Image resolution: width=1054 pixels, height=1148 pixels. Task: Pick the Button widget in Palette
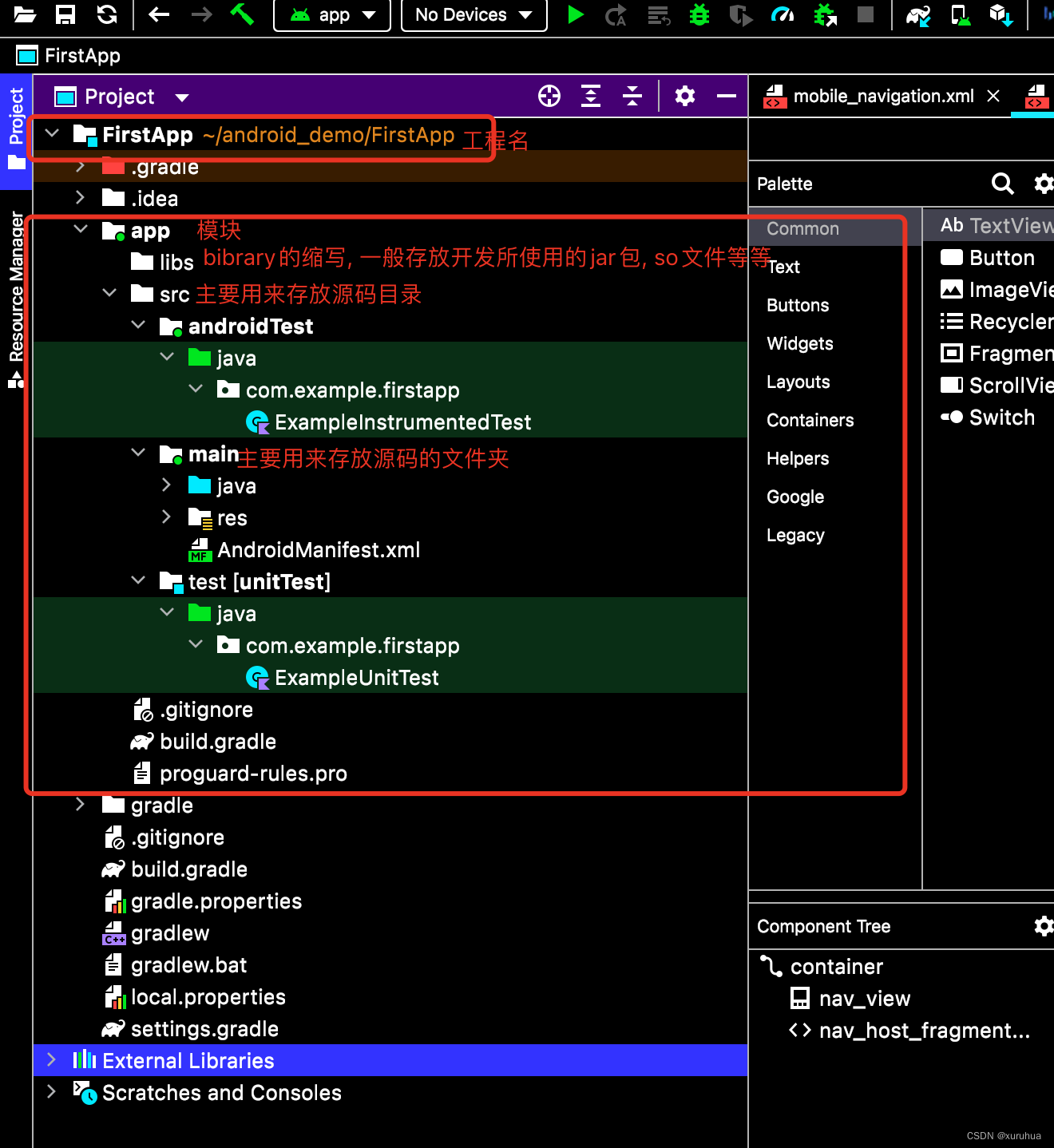988,258
